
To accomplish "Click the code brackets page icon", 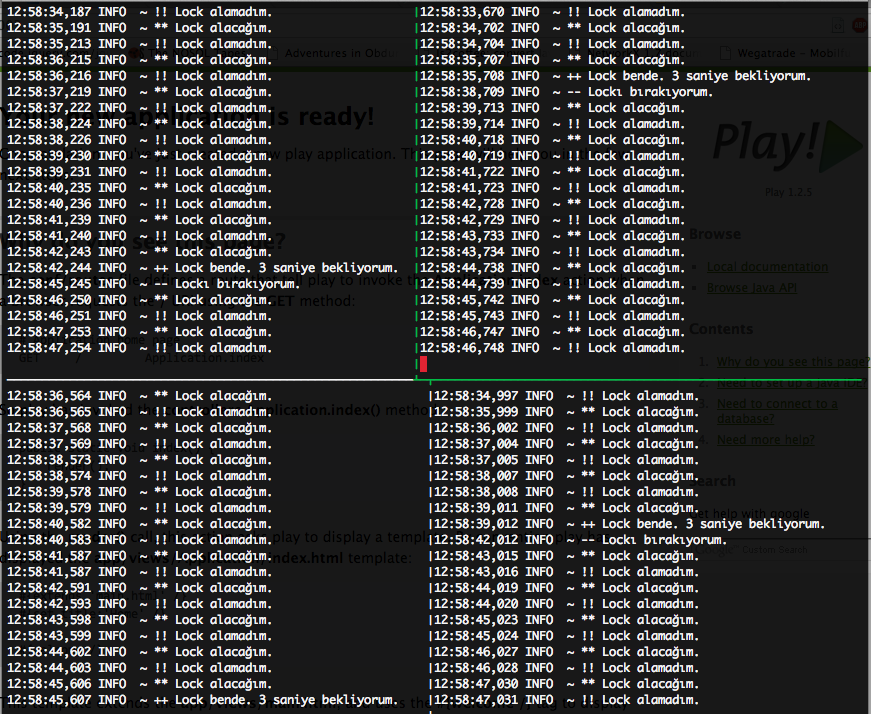I will (x=838, y=26).
